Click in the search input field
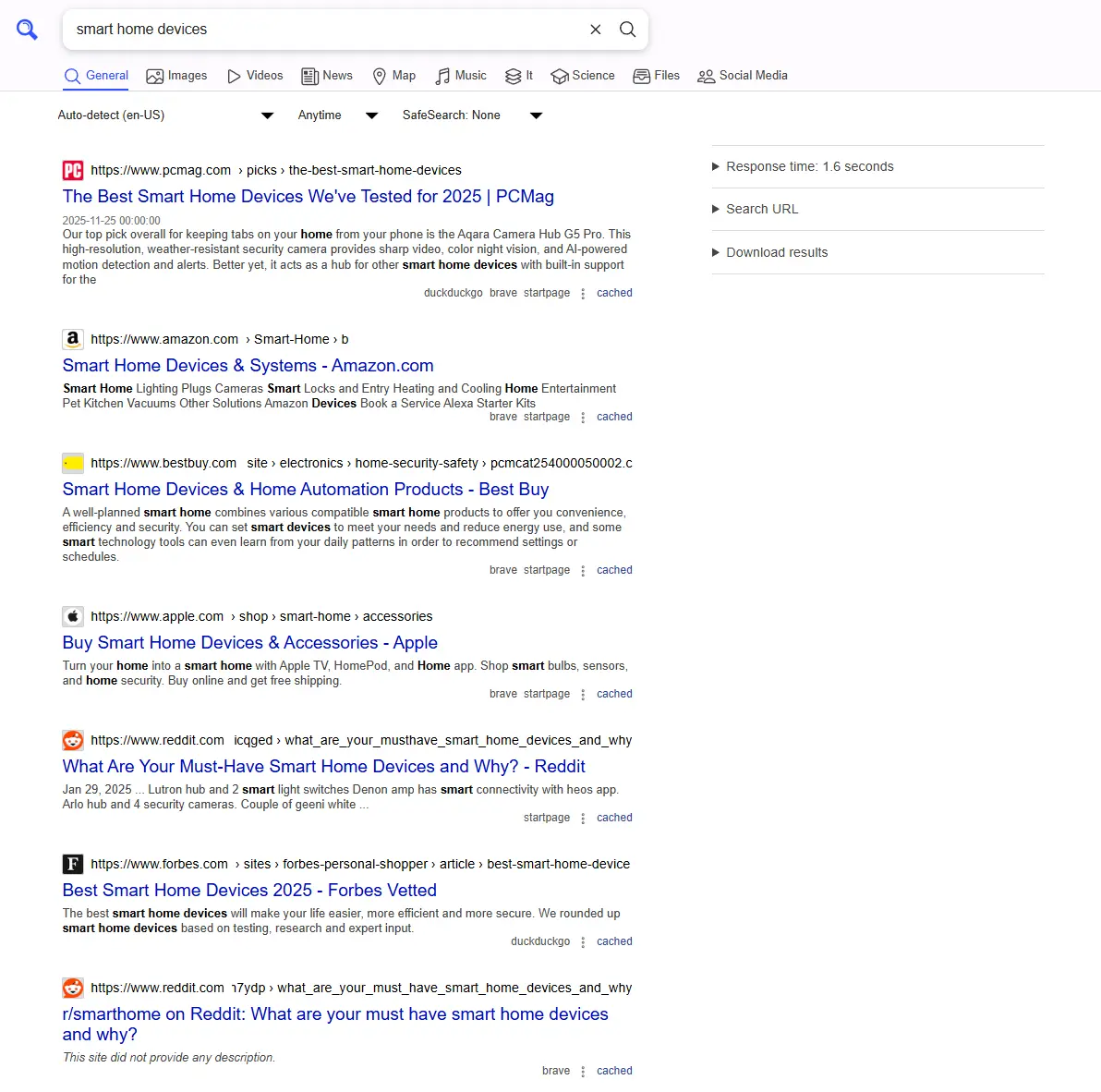The width and height of the screenshot is (1101, 1092). coord(326,30)
